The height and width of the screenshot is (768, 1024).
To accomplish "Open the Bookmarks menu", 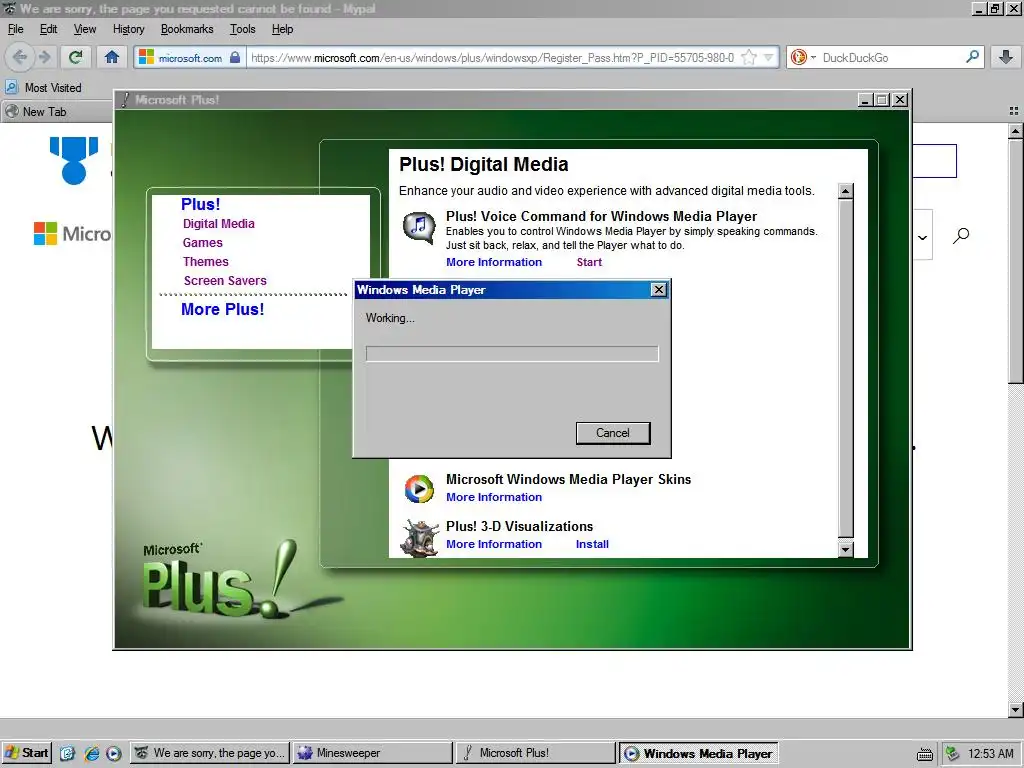I will (187, 29).
